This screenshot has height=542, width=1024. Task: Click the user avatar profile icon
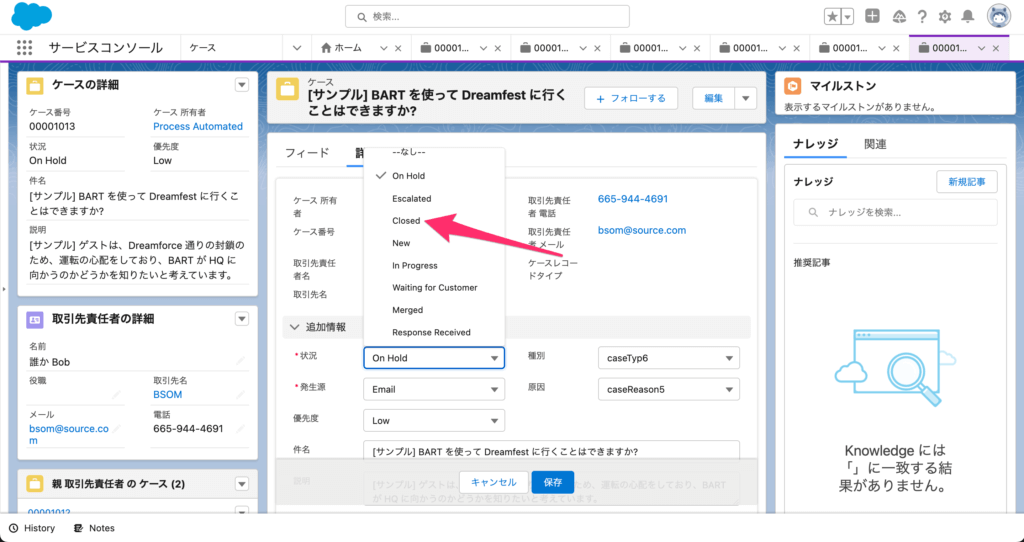point(999,16)
